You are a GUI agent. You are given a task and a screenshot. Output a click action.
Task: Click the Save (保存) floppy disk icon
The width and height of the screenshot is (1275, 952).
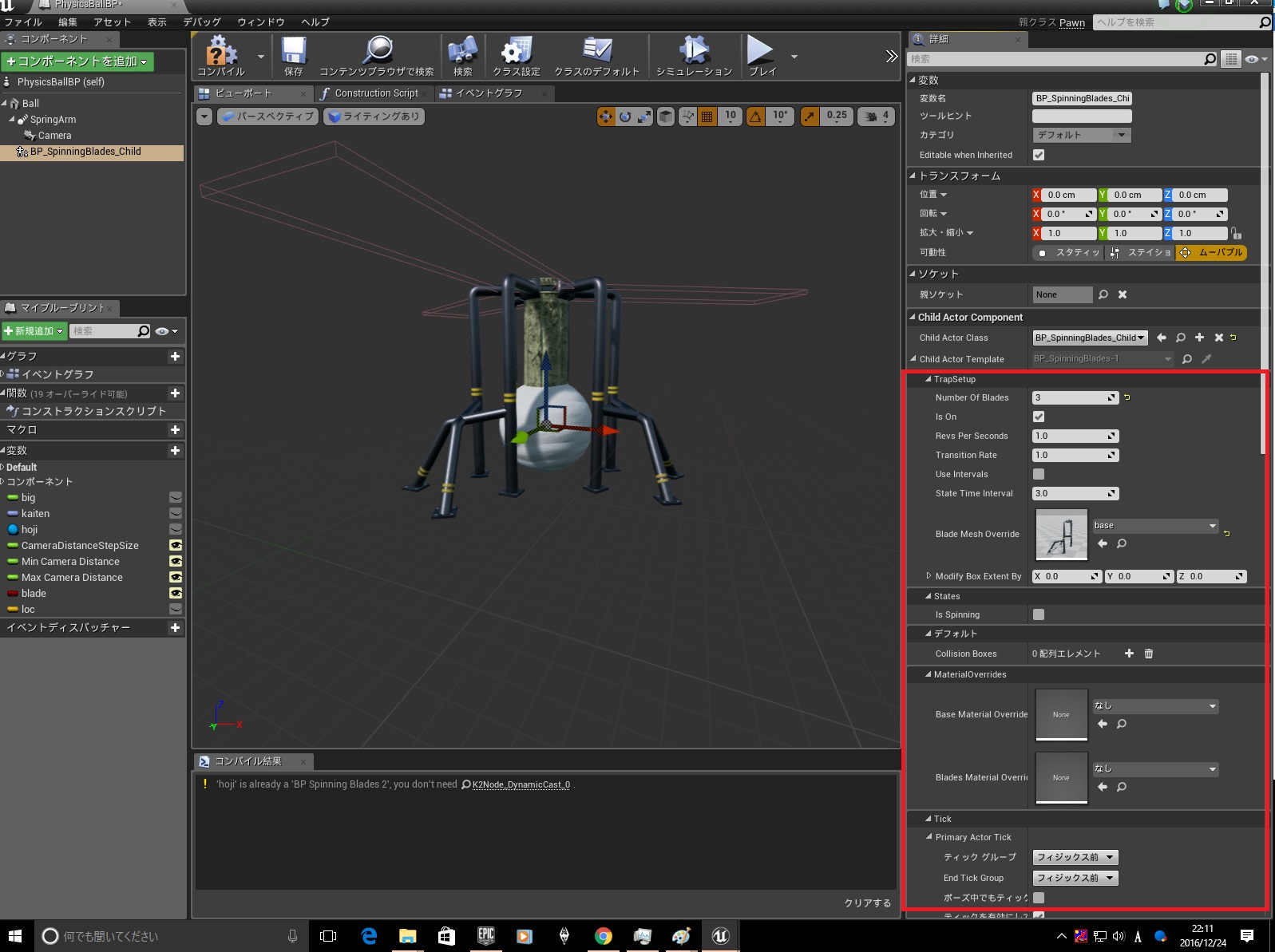[x=293, y=53]
